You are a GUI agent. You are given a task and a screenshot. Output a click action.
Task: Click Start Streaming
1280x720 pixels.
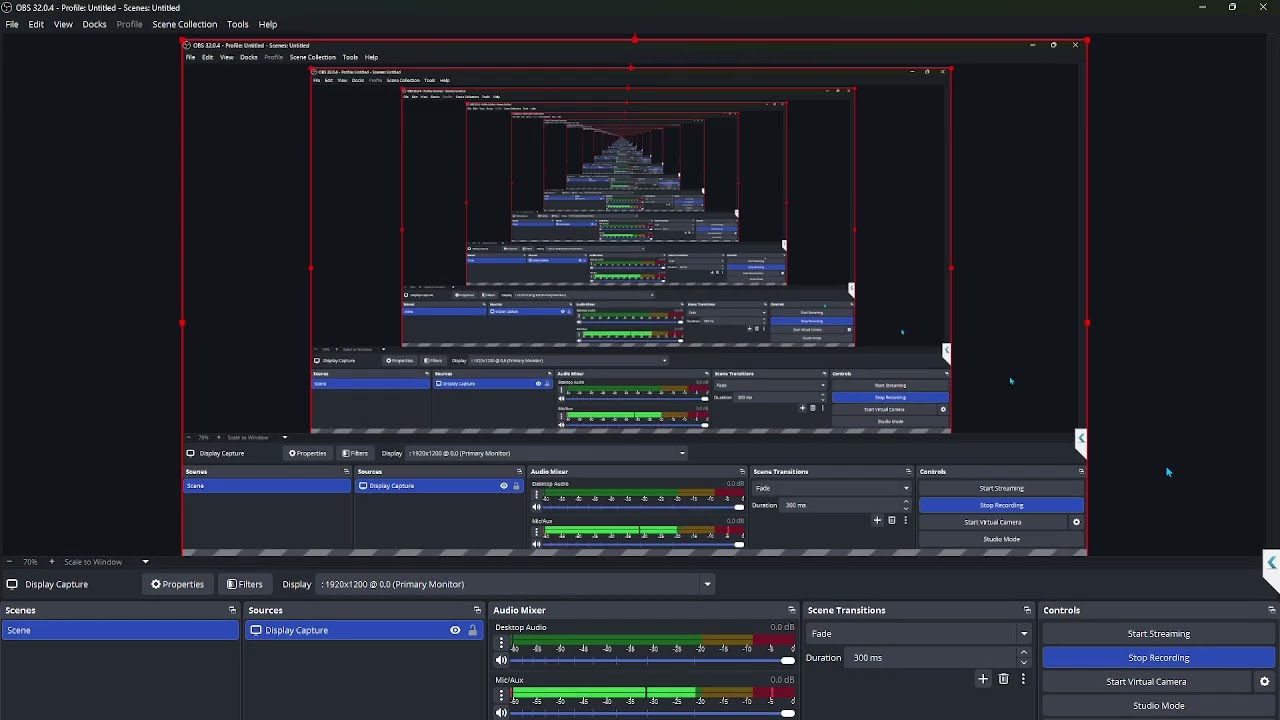(1158, 634)
